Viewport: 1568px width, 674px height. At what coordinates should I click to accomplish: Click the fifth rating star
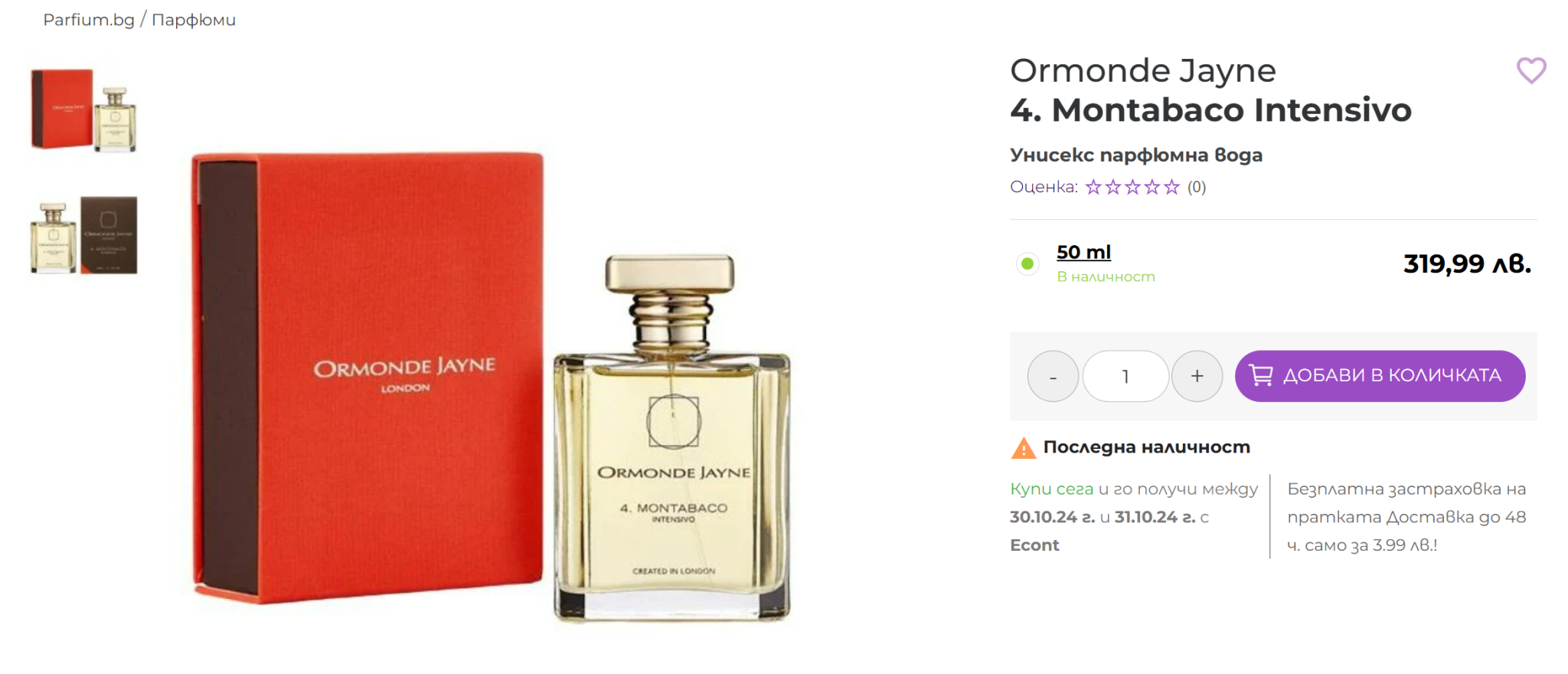(1171, 187)
